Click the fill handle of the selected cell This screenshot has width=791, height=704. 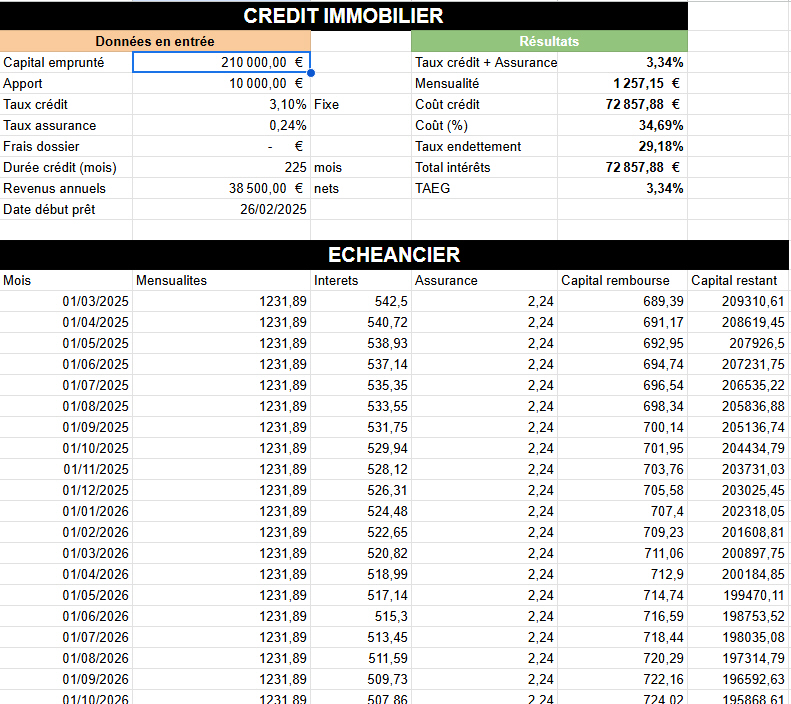point(311,73)
